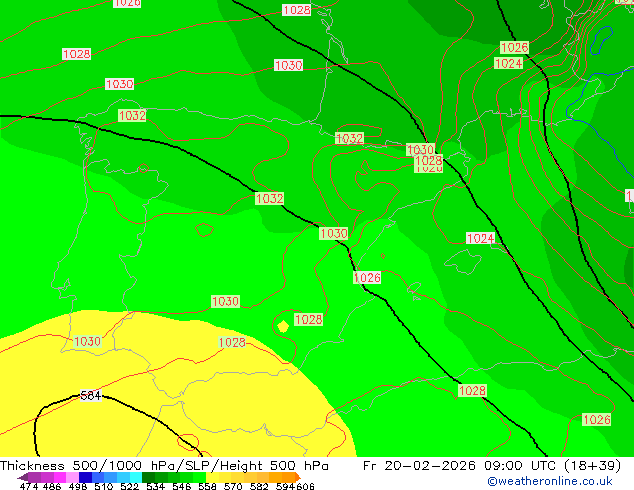Screen dimensions: 634x490
Task: Click legend value 546
Action: click(182, 486)
